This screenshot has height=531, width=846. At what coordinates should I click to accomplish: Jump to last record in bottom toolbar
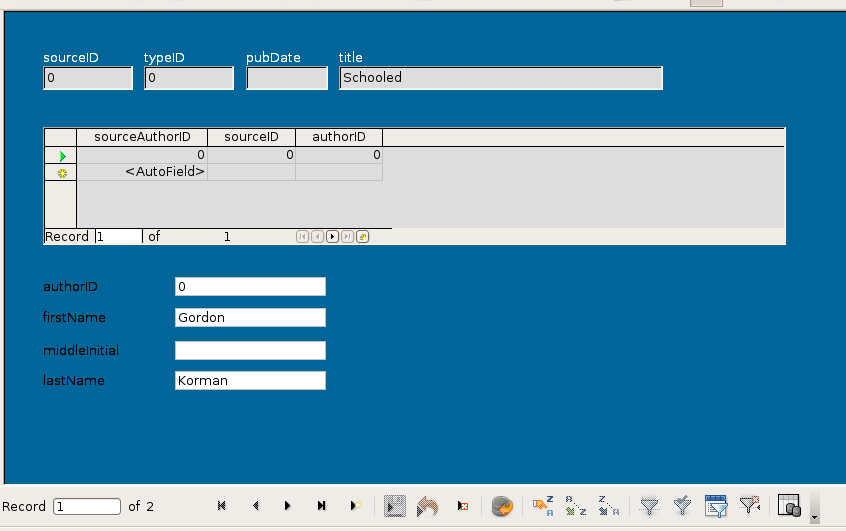tap(321, 506)
